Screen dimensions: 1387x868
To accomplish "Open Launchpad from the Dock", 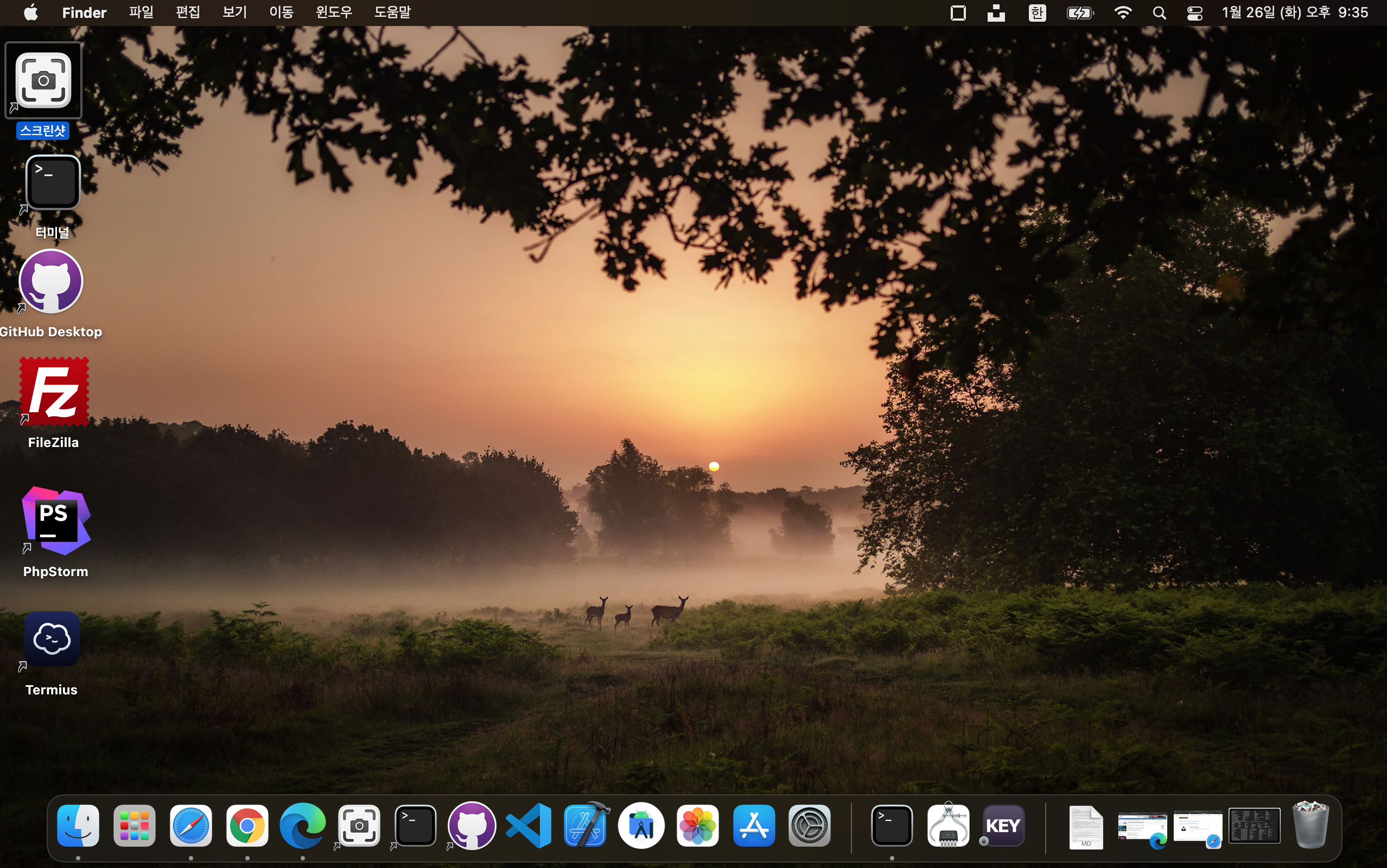I will pos(135,826).
